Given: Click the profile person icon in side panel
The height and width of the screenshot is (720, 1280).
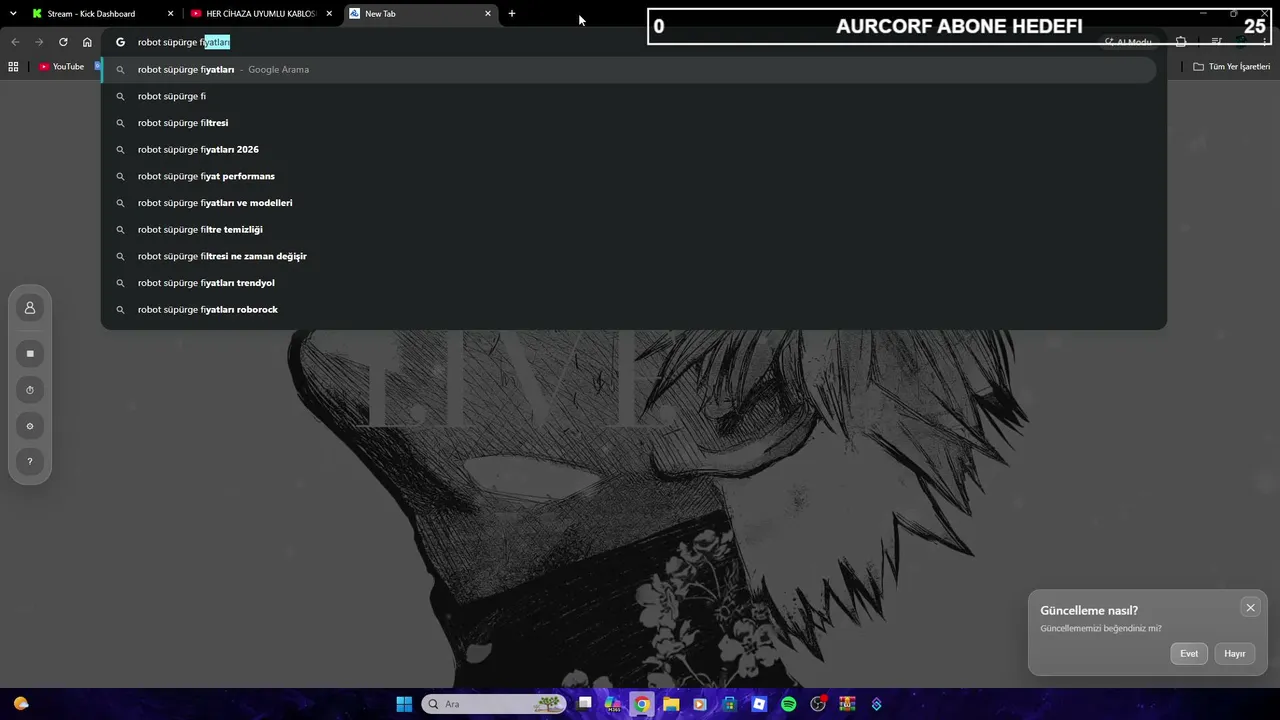Looking at the screenshot, I should pyautogui.click(x=30, y=308).
